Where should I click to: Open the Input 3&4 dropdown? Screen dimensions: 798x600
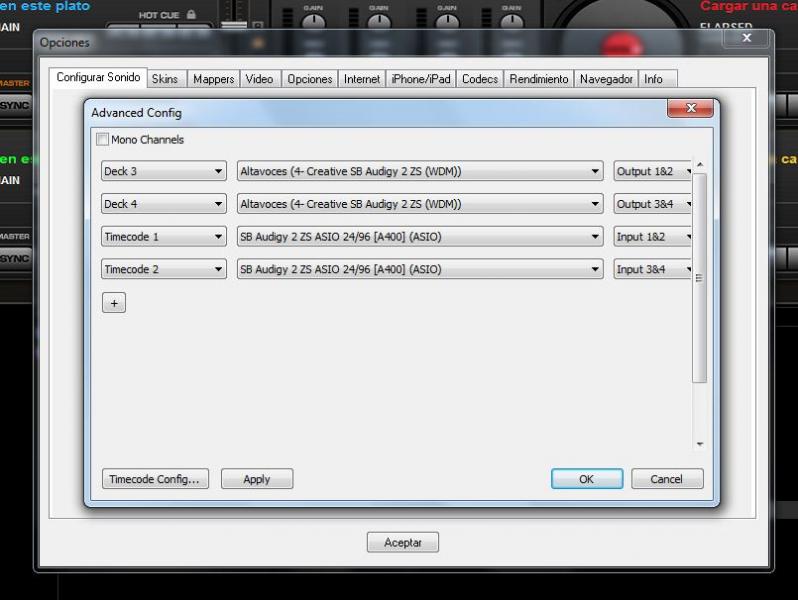652,269
